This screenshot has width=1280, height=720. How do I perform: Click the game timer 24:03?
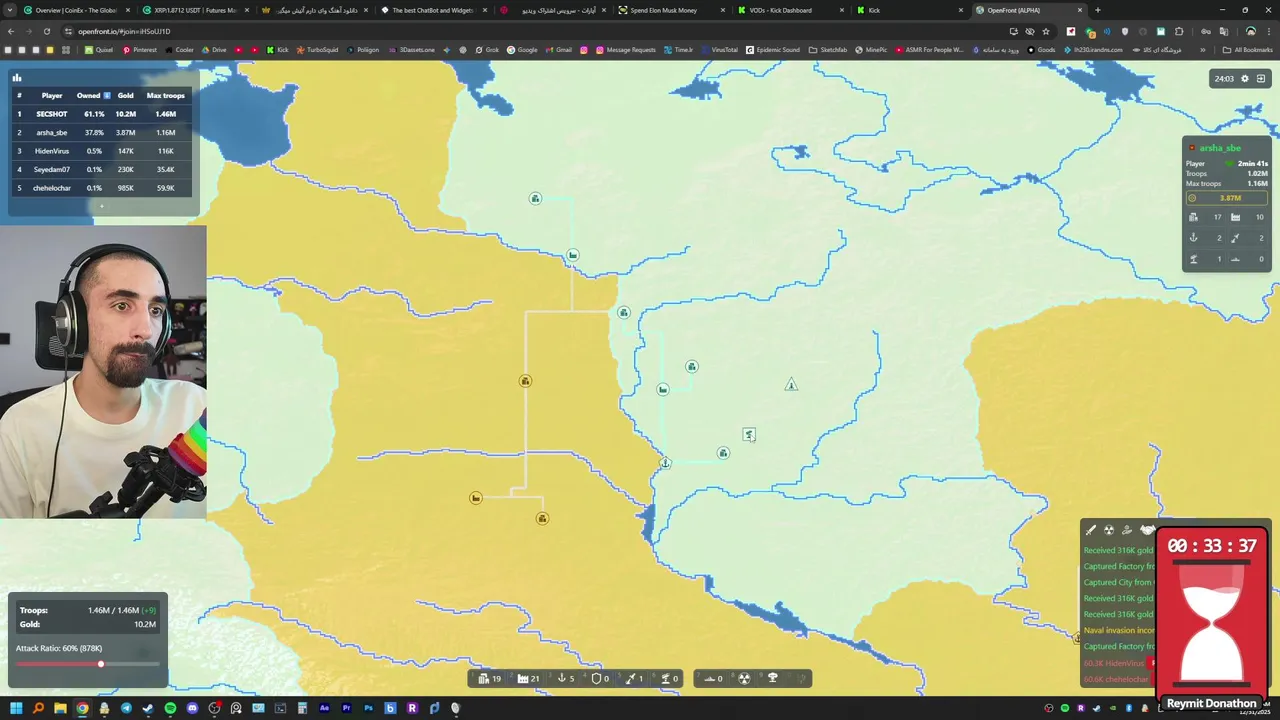(x=1224, y=78)
